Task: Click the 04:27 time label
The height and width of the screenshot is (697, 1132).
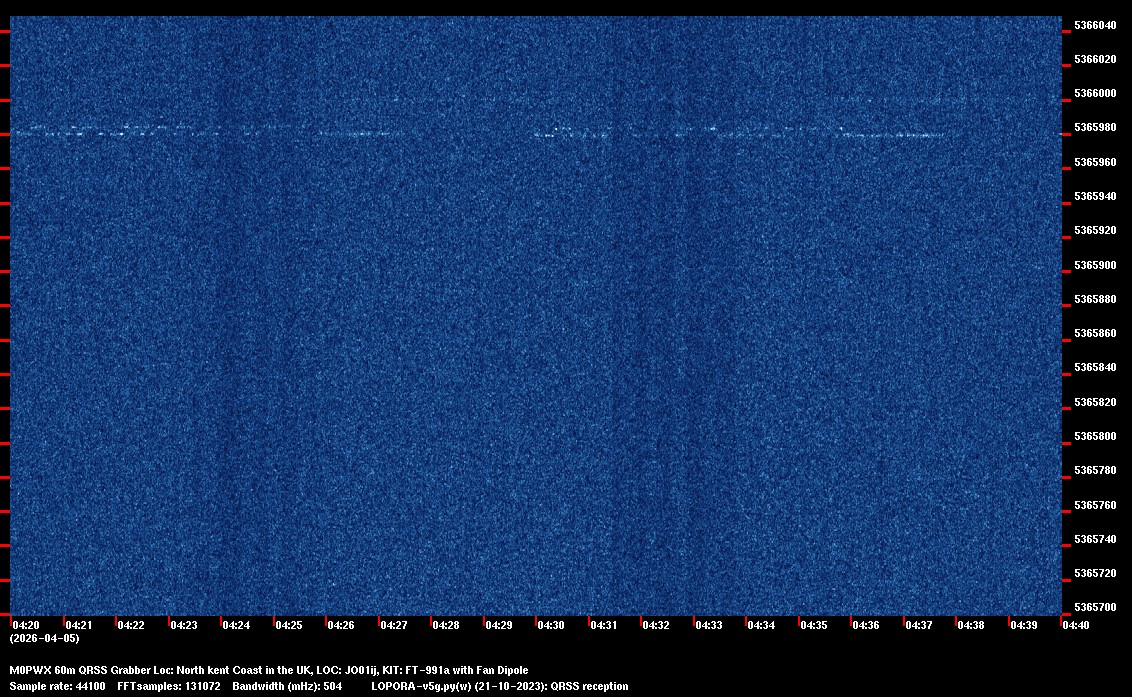Action: point(393,625)
